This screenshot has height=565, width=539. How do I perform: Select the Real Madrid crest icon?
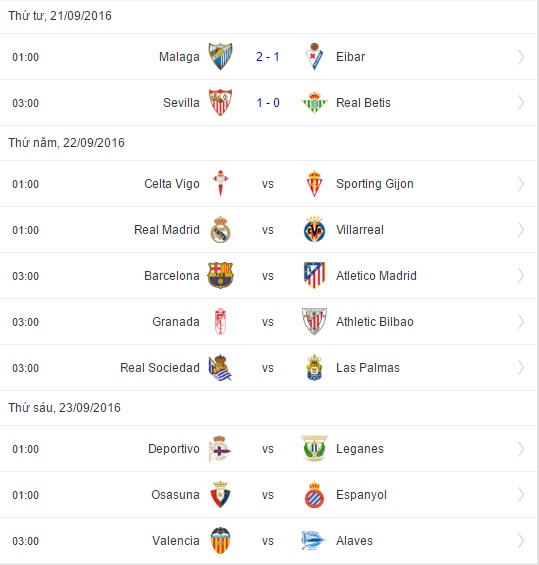click(x=220, y=230)
